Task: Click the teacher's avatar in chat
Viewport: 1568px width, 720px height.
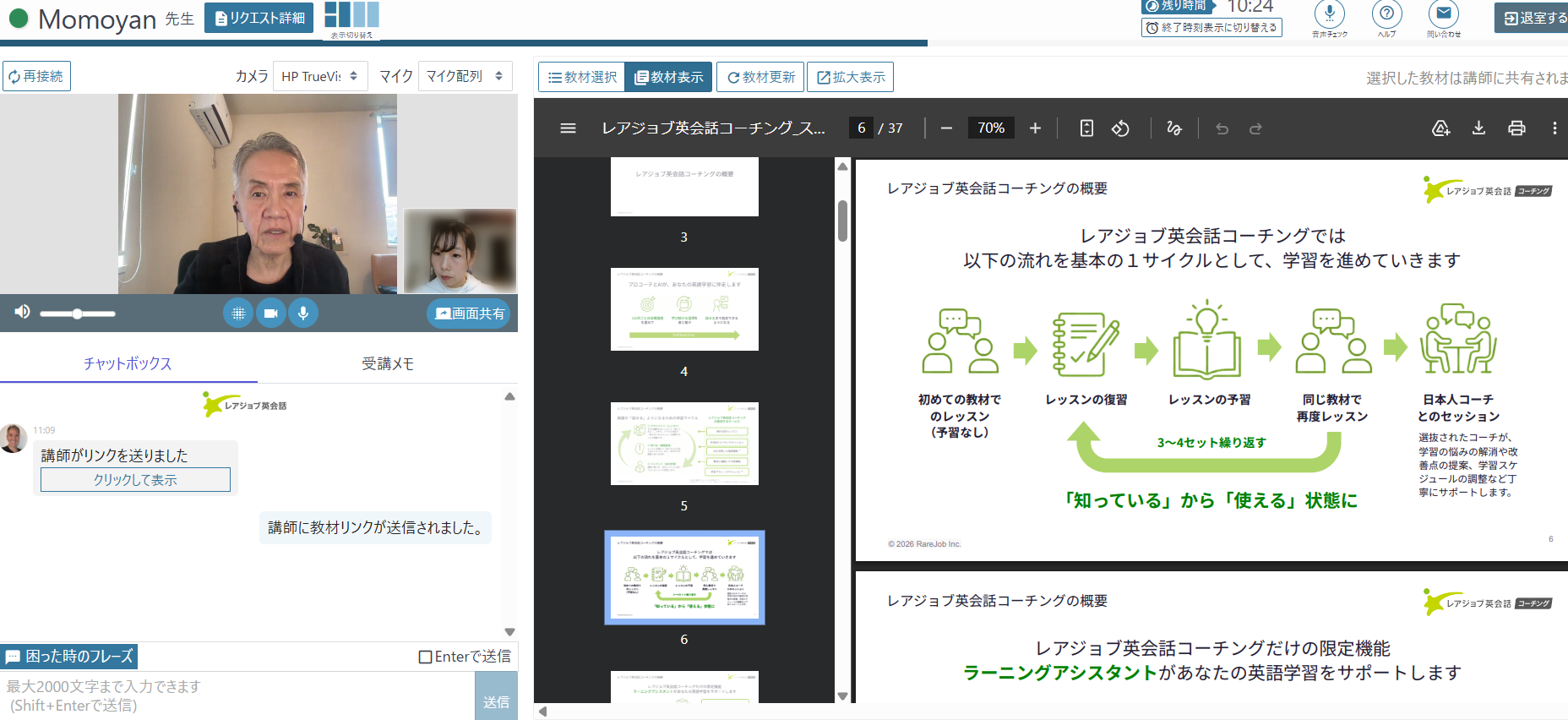Action: pyautogui.click(x=14, y=438)
